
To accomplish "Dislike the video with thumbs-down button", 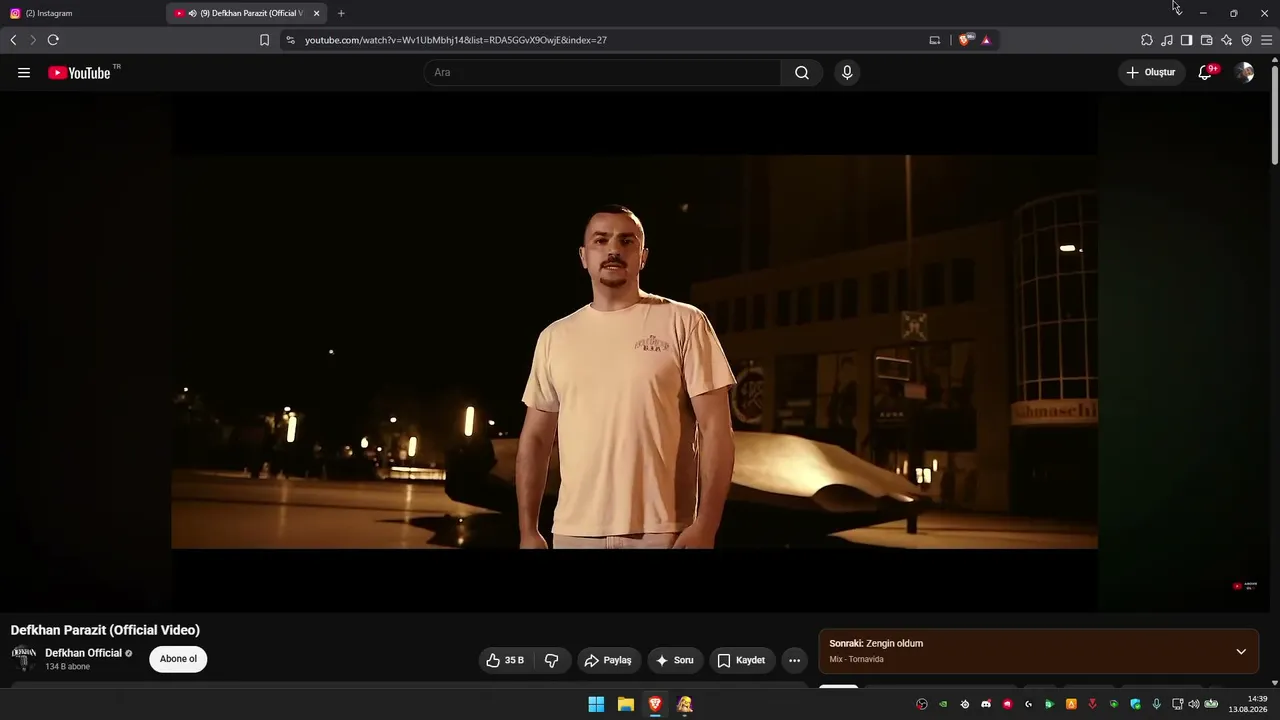I will (x=551, y=660).
